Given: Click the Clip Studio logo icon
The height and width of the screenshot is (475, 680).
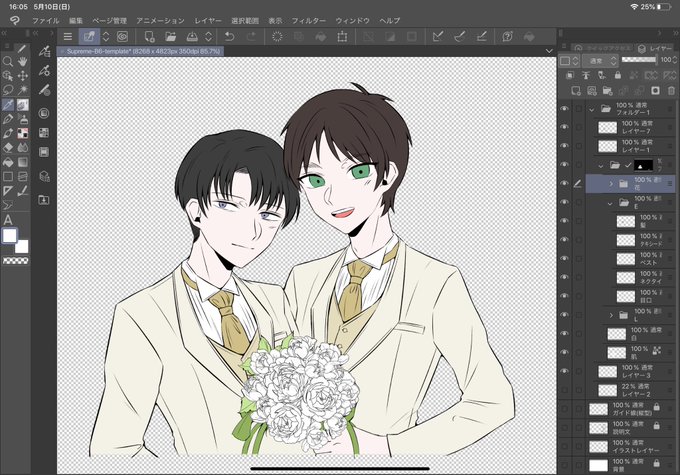Looking at the screenshot, I should (x=14, y=20).
